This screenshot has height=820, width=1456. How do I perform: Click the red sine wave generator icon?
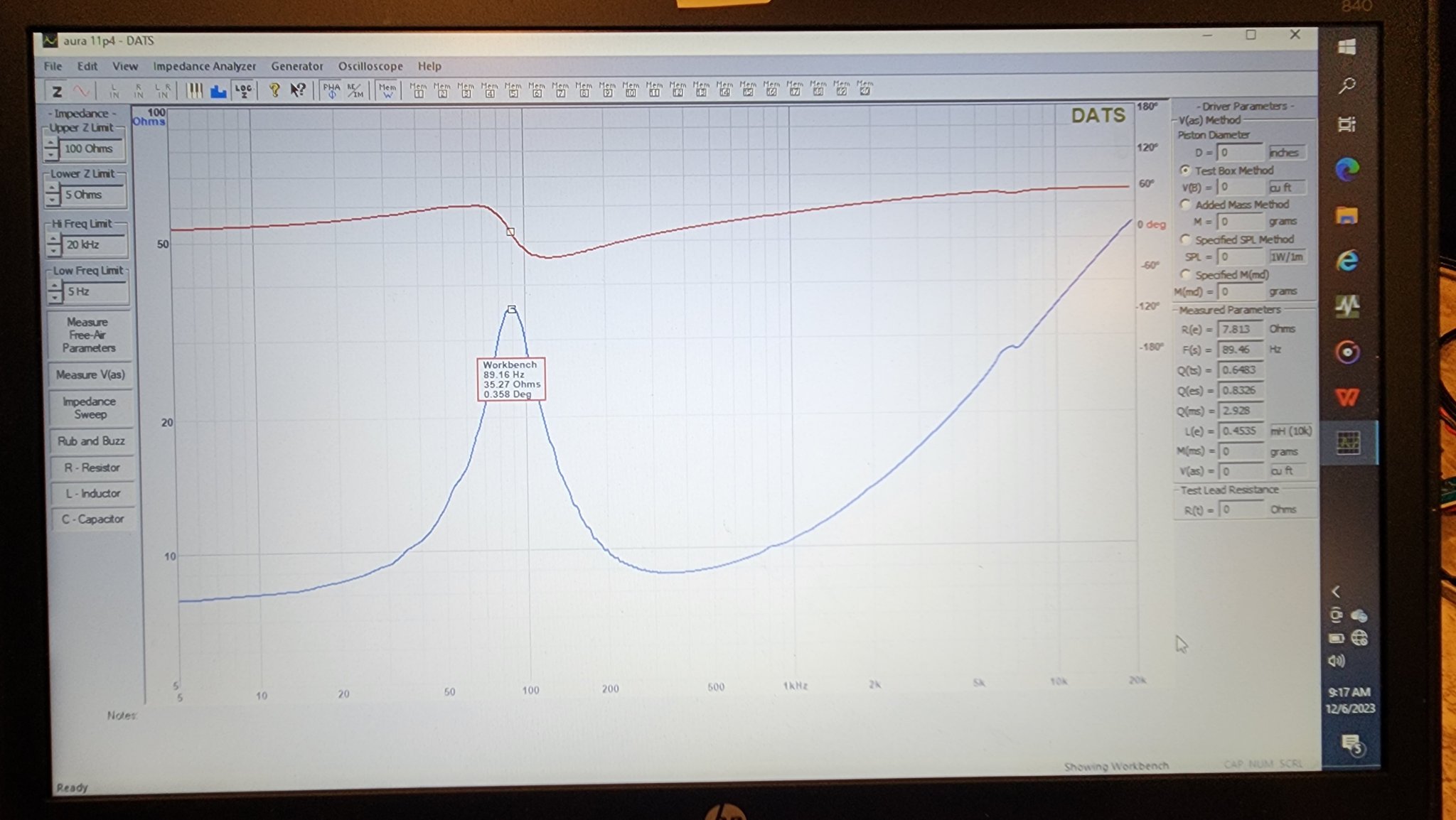tap(82, 91)
